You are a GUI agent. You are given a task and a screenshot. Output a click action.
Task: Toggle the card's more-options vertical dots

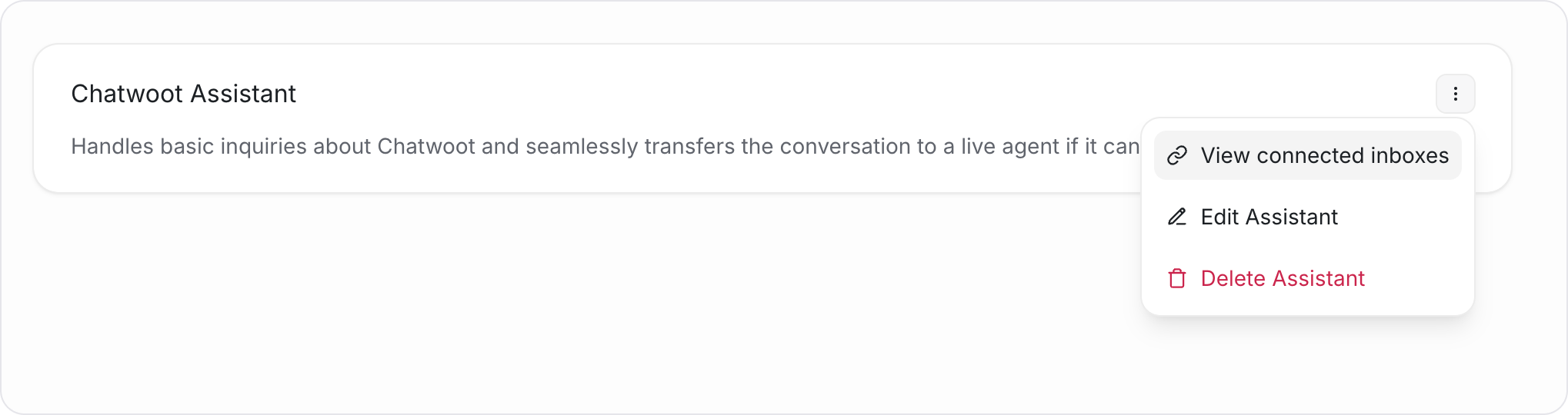(x=1455, y=94)
